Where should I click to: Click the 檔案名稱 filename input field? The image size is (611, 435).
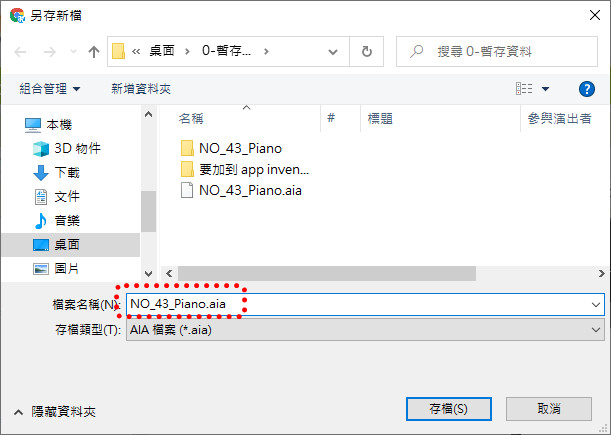[365, 304]
